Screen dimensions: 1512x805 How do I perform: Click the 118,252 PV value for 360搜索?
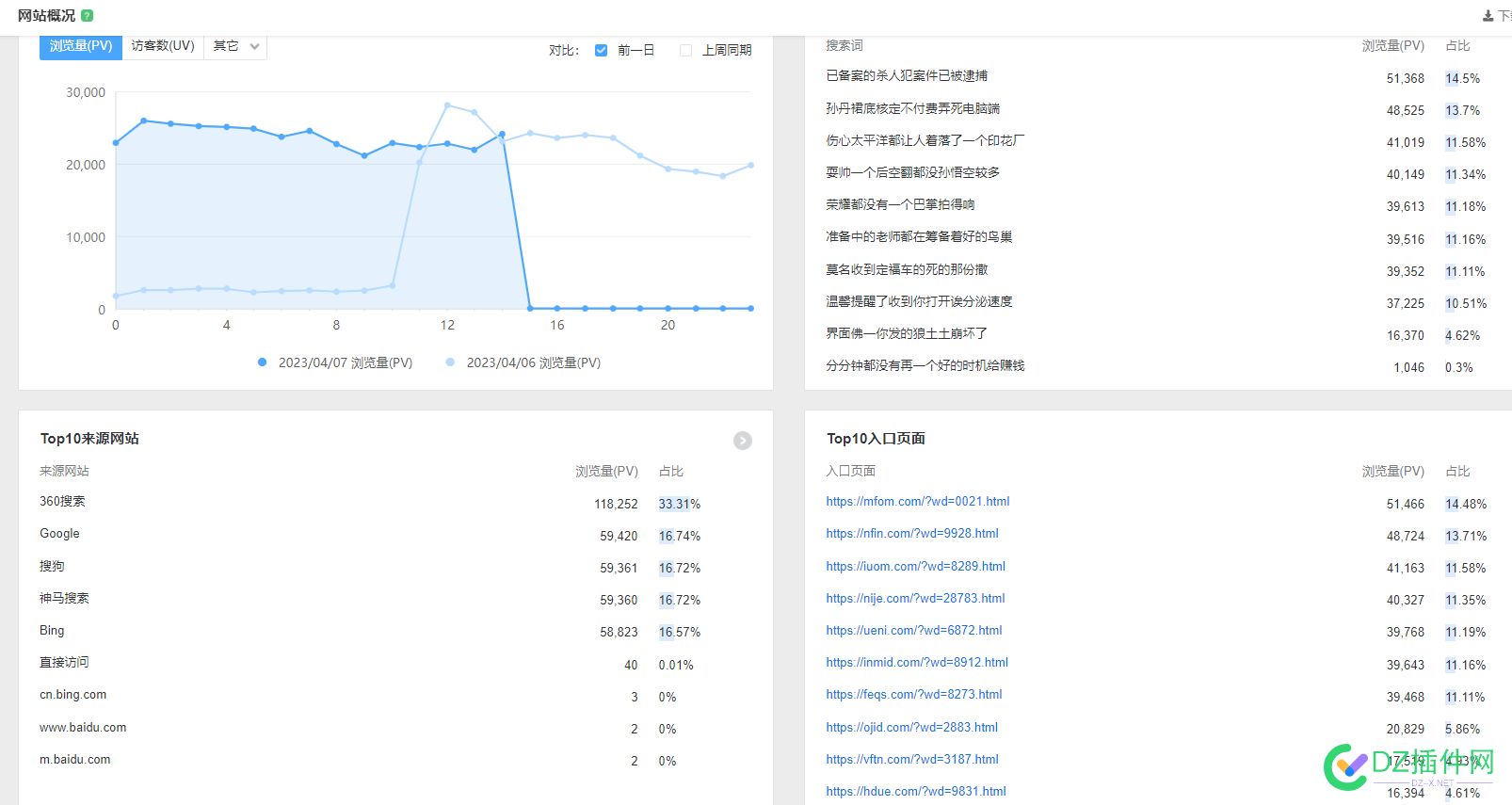(616, 505)
